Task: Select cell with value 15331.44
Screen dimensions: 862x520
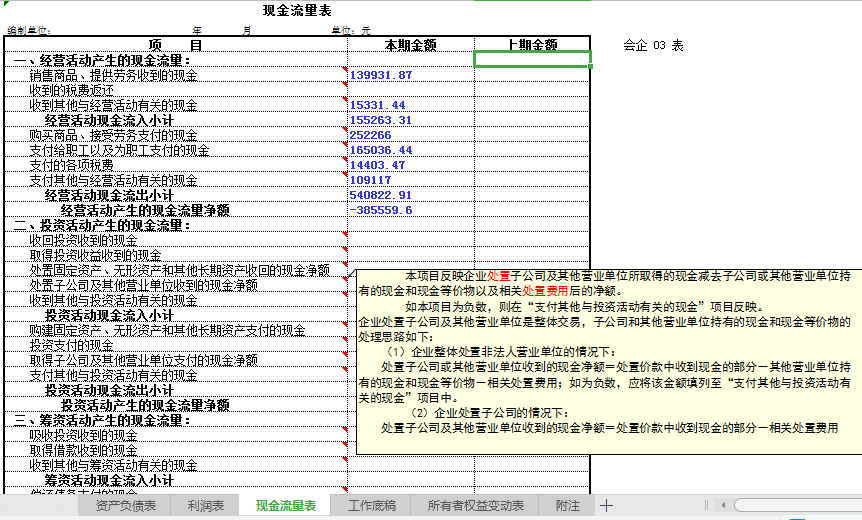Action: pos(411,104)
